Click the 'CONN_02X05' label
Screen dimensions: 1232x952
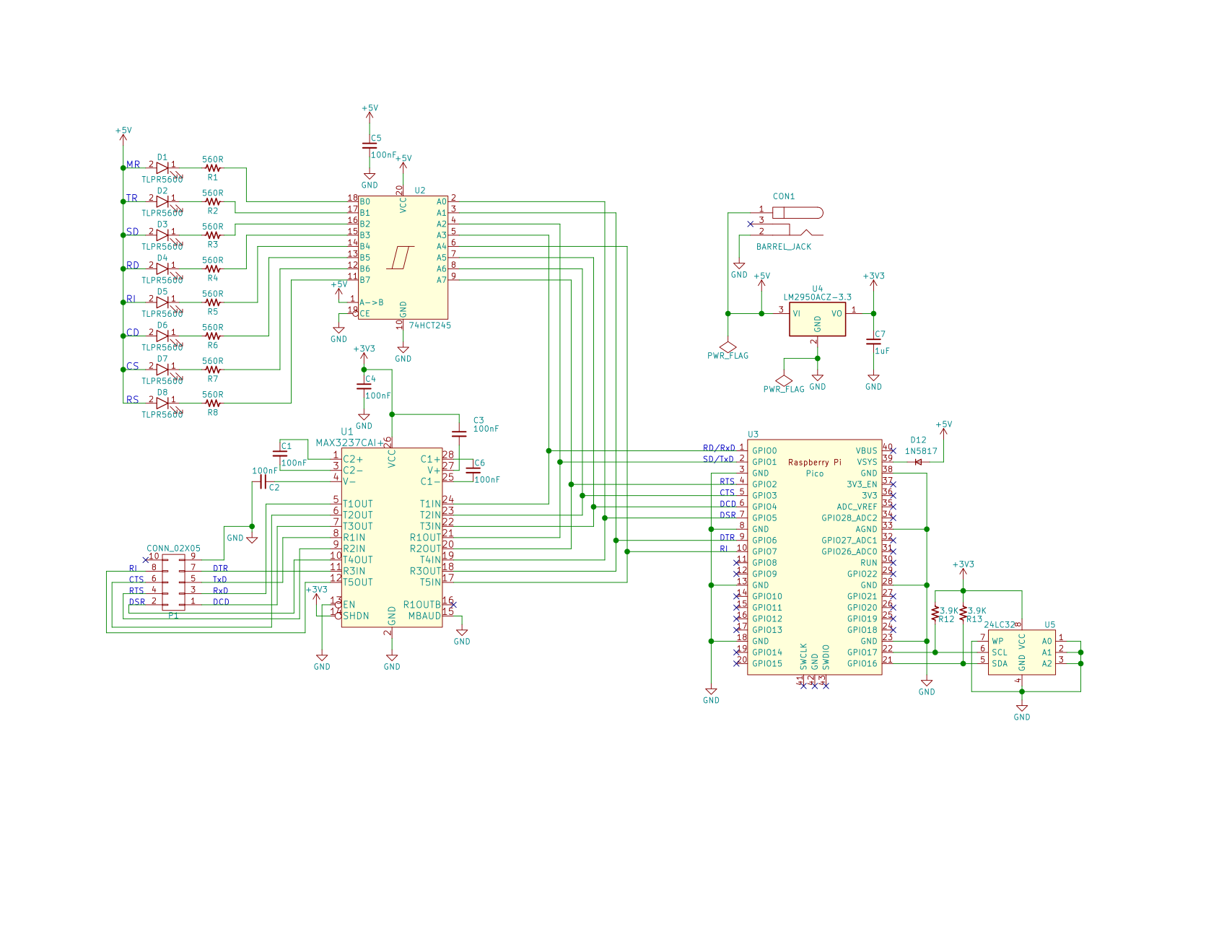tap(174, 549)
